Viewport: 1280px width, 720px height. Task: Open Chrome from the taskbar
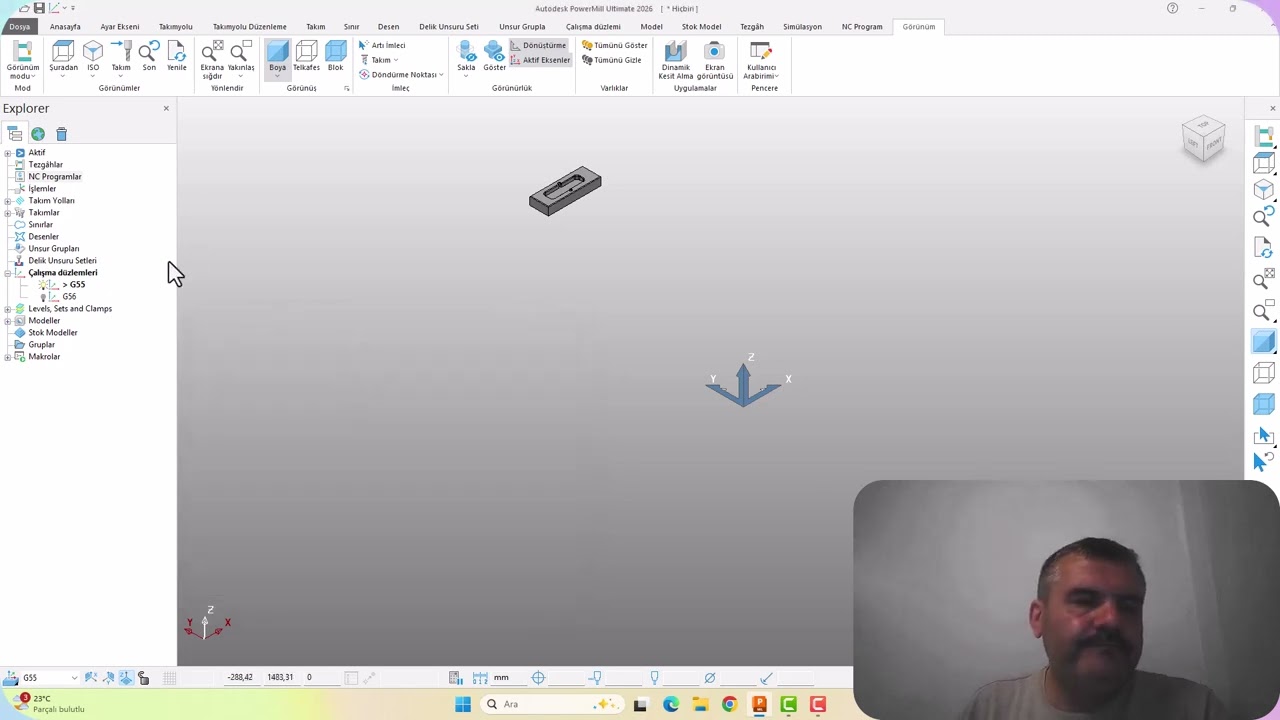729,704
